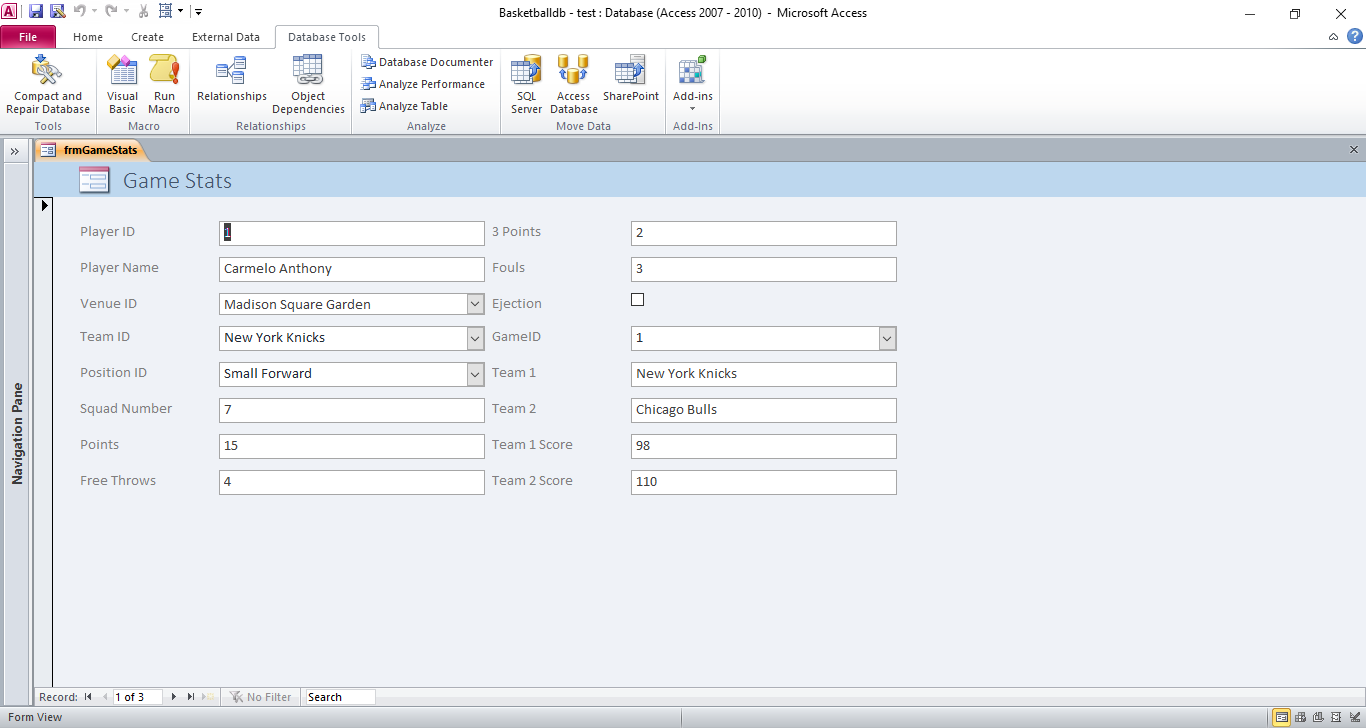Run Compact and Repair Database
The height and width of the screenshot is (728, 1366).
48,86
